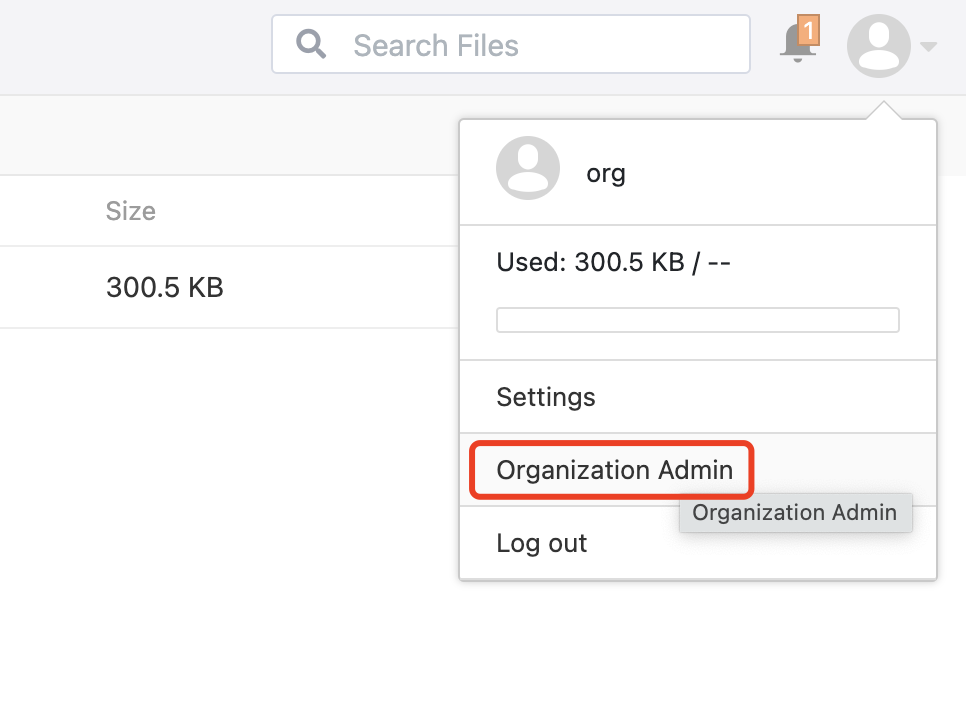
Task: Click the Search Files placeholder text
Action: coord(436,46)
